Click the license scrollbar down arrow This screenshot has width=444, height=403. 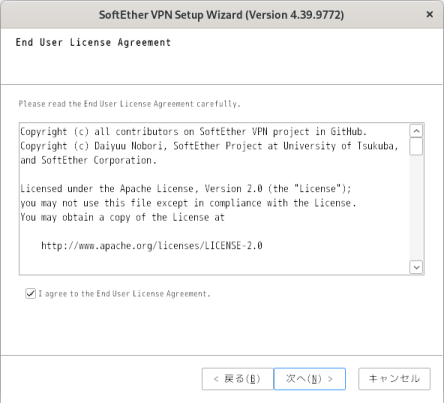coord(416,267)
